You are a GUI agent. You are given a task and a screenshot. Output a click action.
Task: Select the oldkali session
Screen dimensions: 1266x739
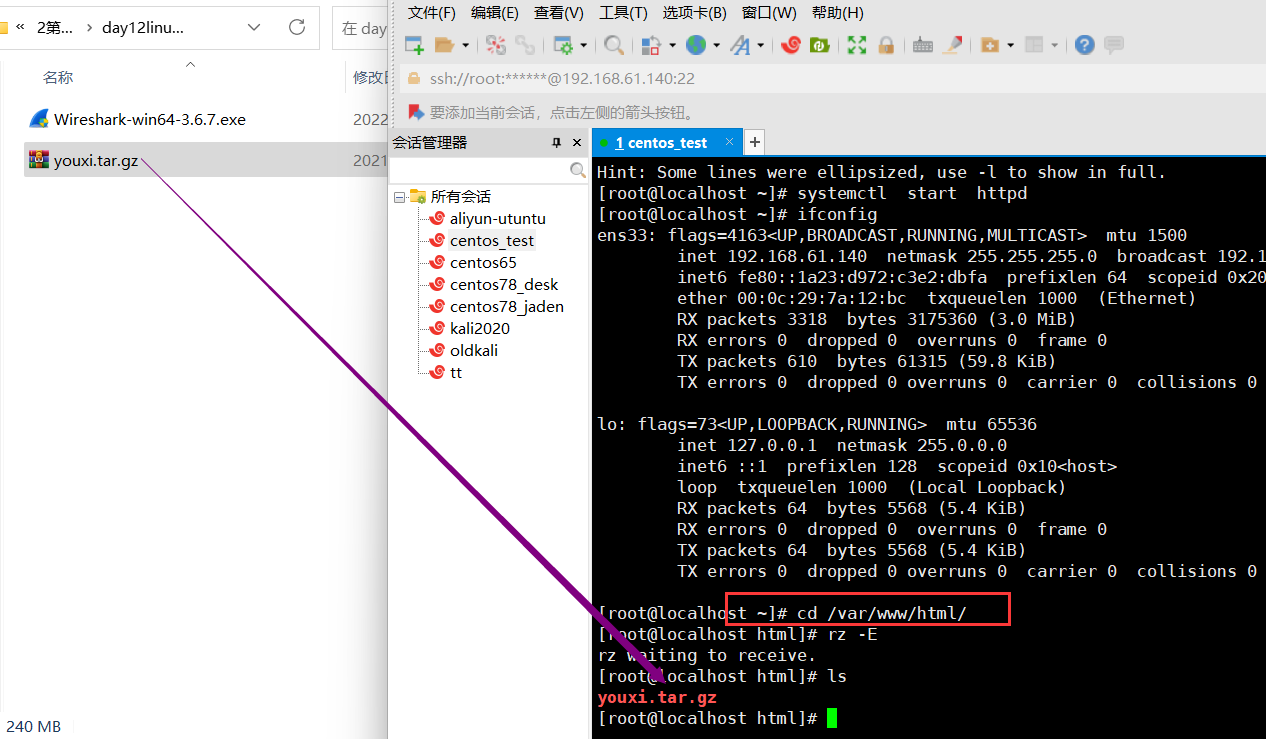tap(473, 351)
